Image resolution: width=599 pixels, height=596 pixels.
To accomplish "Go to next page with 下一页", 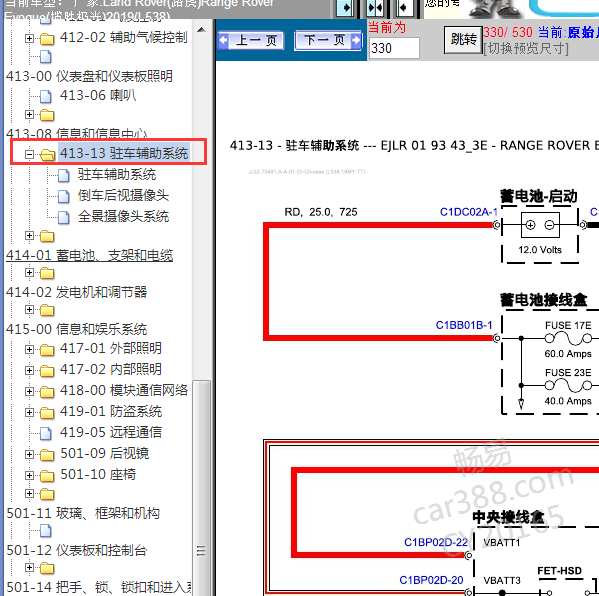I will [329, 40].
